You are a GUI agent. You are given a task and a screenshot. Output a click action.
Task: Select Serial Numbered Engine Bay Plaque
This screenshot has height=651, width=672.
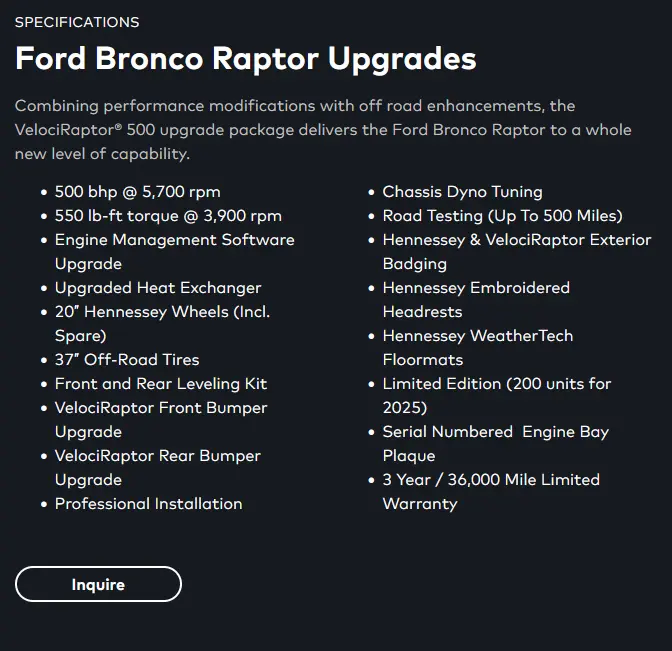click(x=496, y=444)
